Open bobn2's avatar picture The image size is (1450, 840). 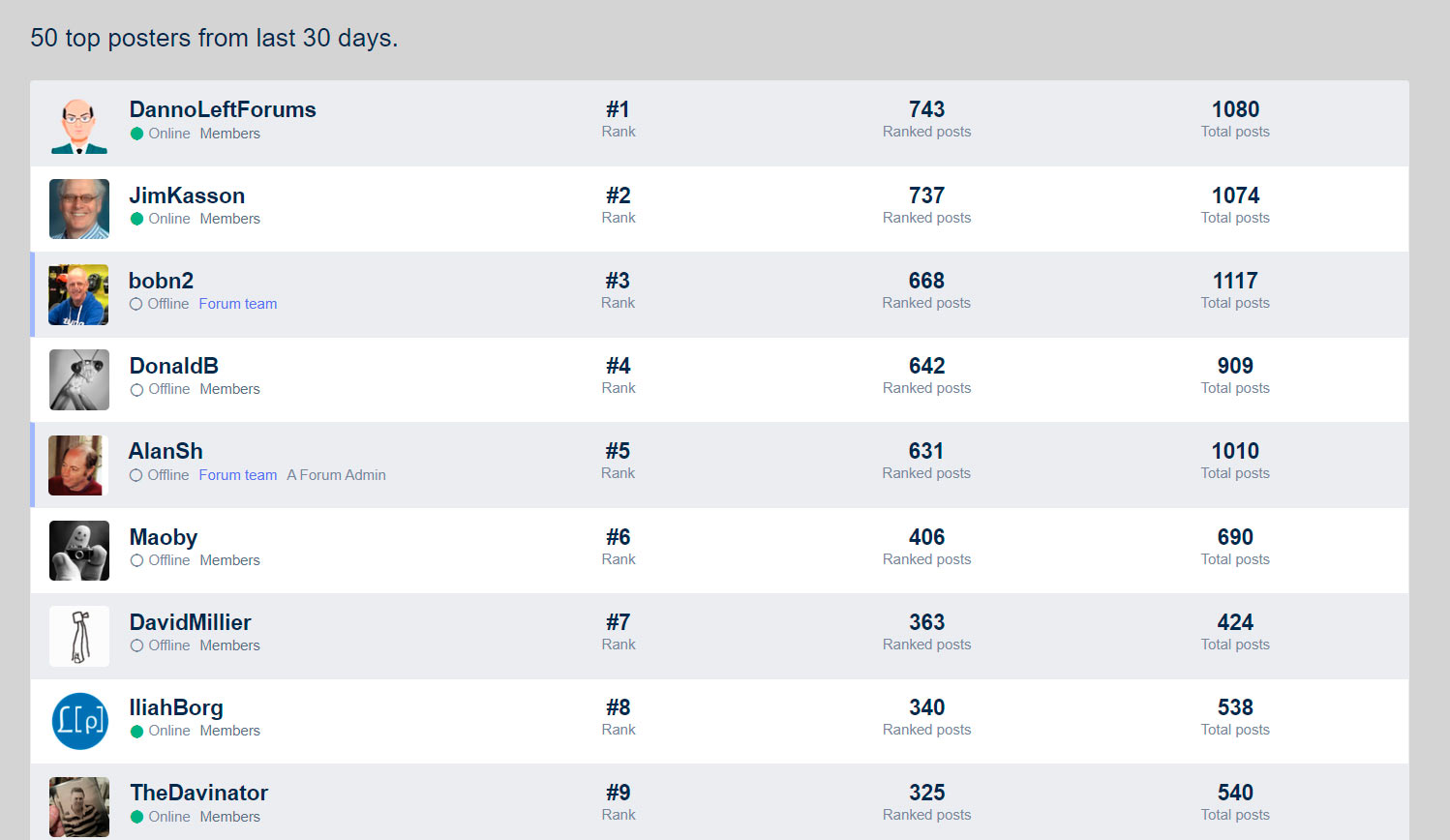78,294
